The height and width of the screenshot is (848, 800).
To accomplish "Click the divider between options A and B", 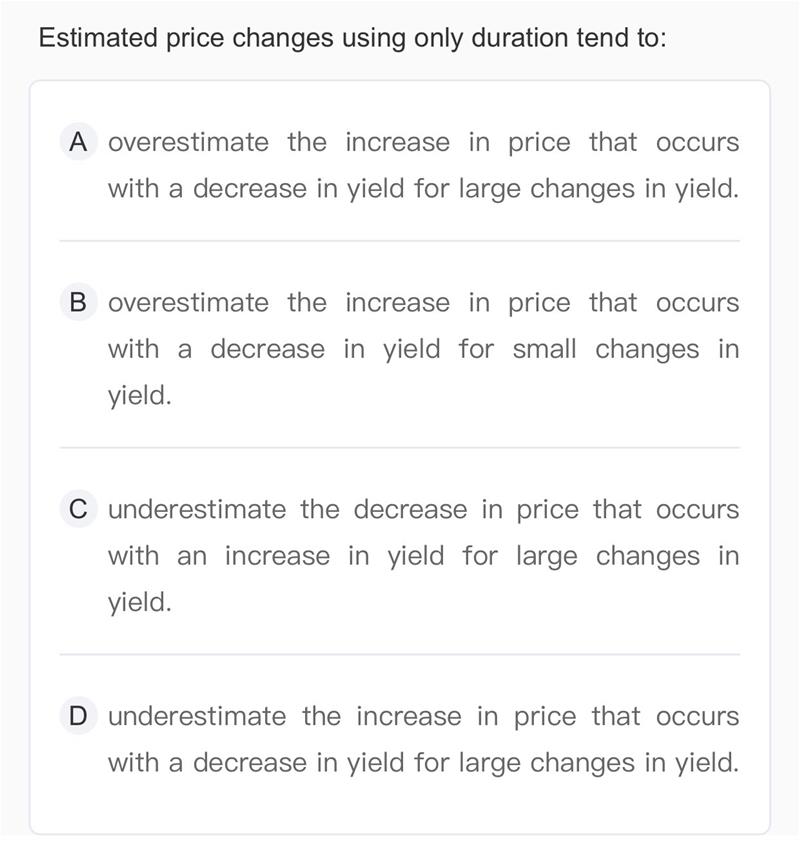I will (x=400, y=241).
